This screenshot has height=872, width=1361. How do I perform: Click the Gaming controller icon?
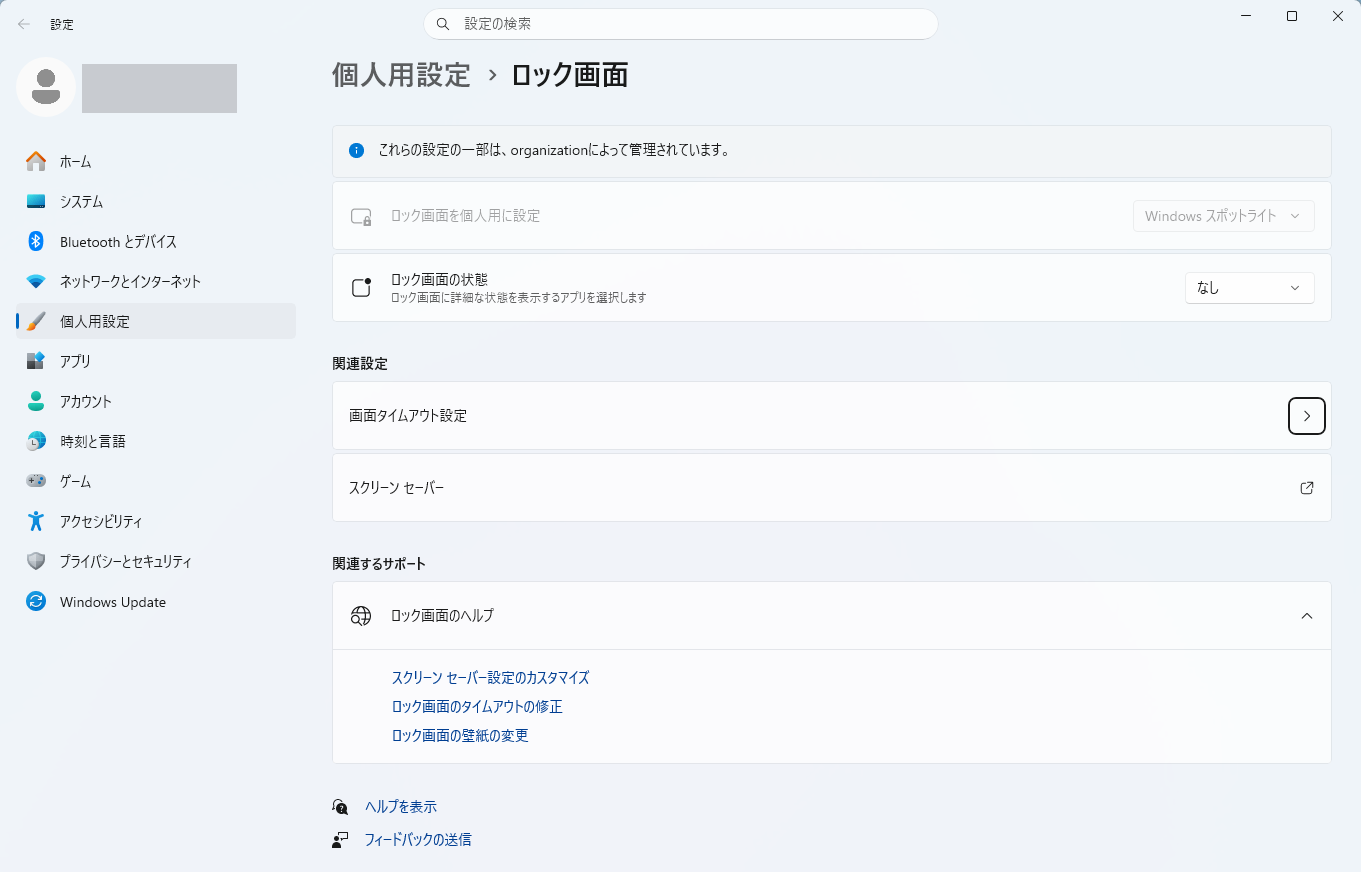[x=36, y=481]
